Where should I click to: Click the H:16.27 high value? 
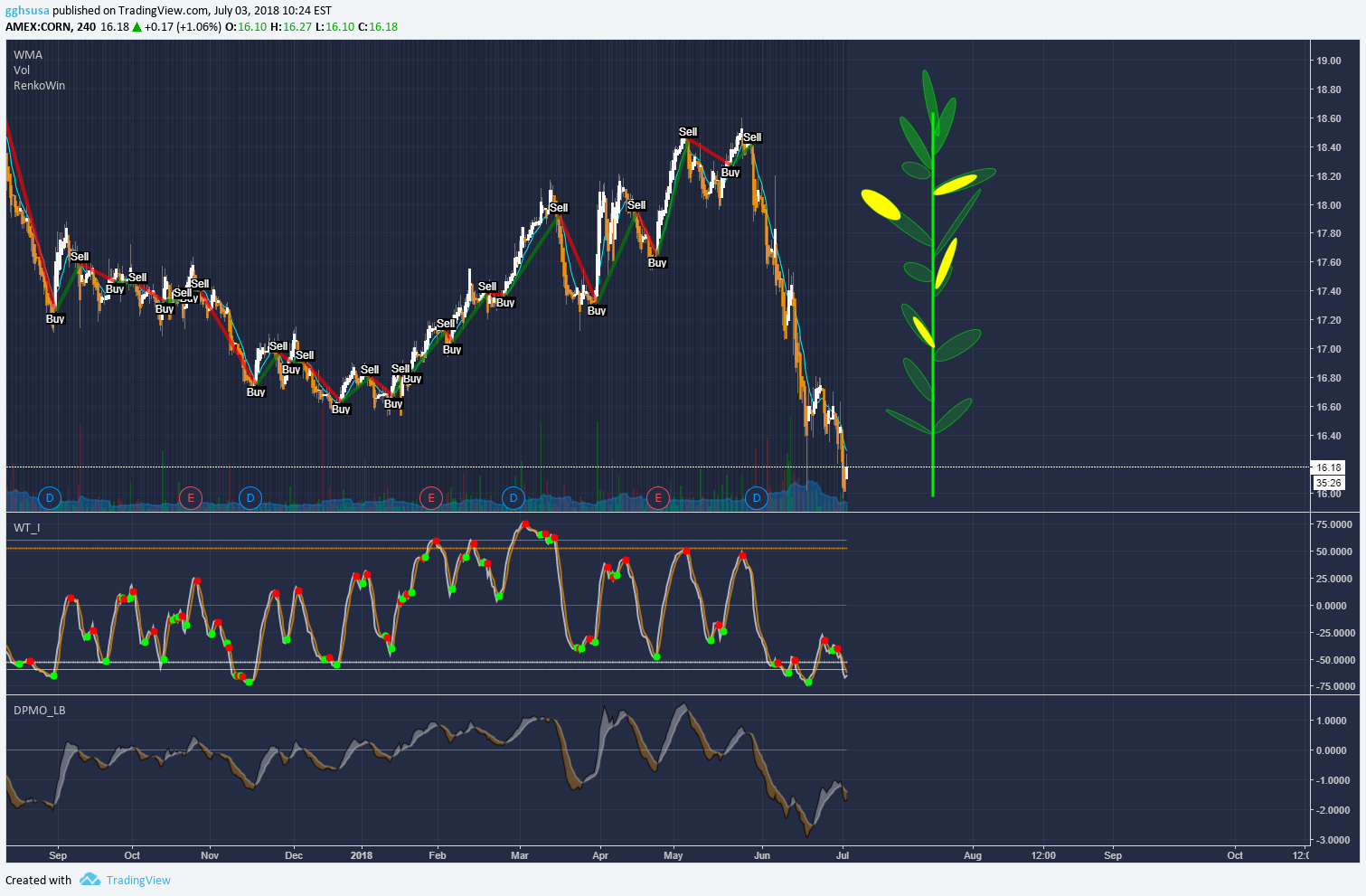tap(291, 27)
